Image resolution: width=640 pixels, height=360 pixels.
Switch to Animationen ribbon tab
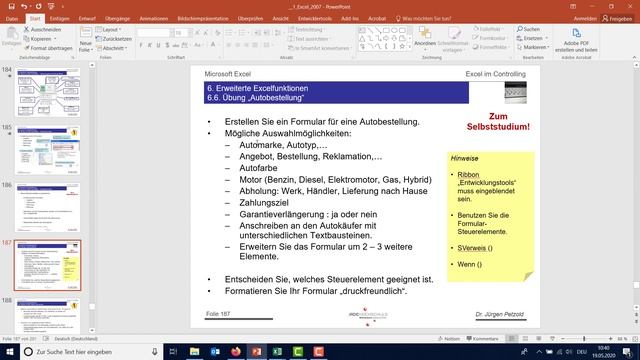pyautogui.click(x=153, y=19)
